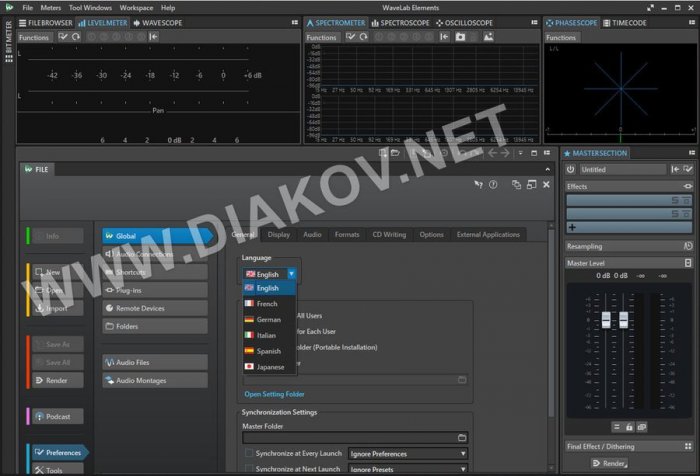
Task: Select Spanish in the language list
Action: (x=269, y=351)
